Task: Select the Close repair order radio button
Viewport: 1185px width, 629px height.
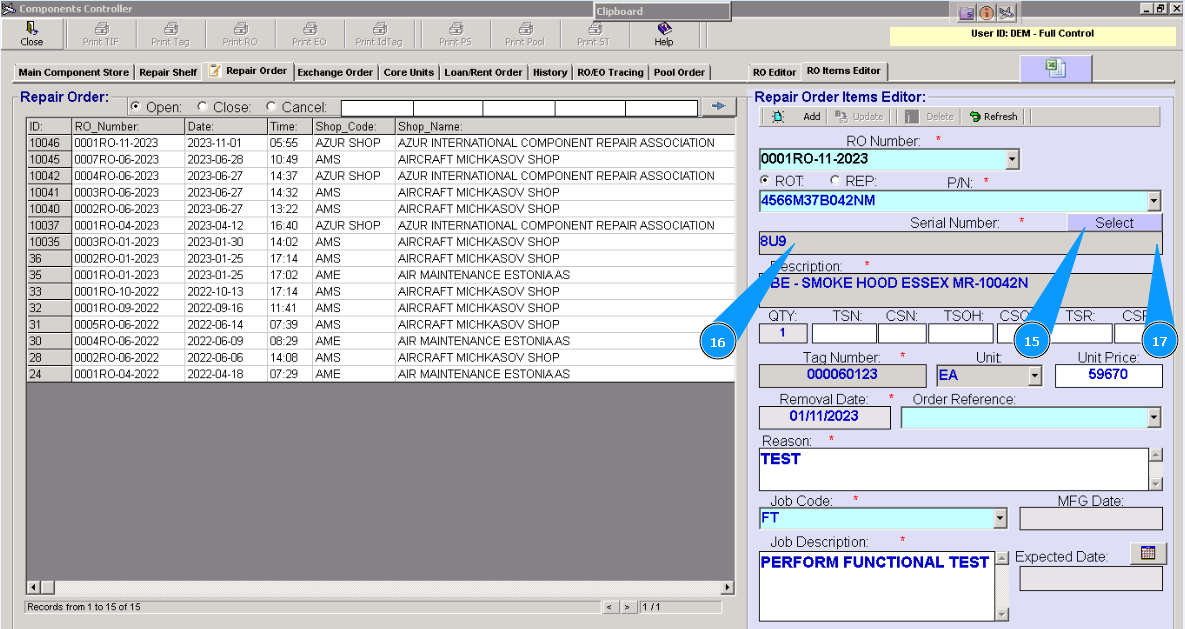Action: (x=203, y=107)
